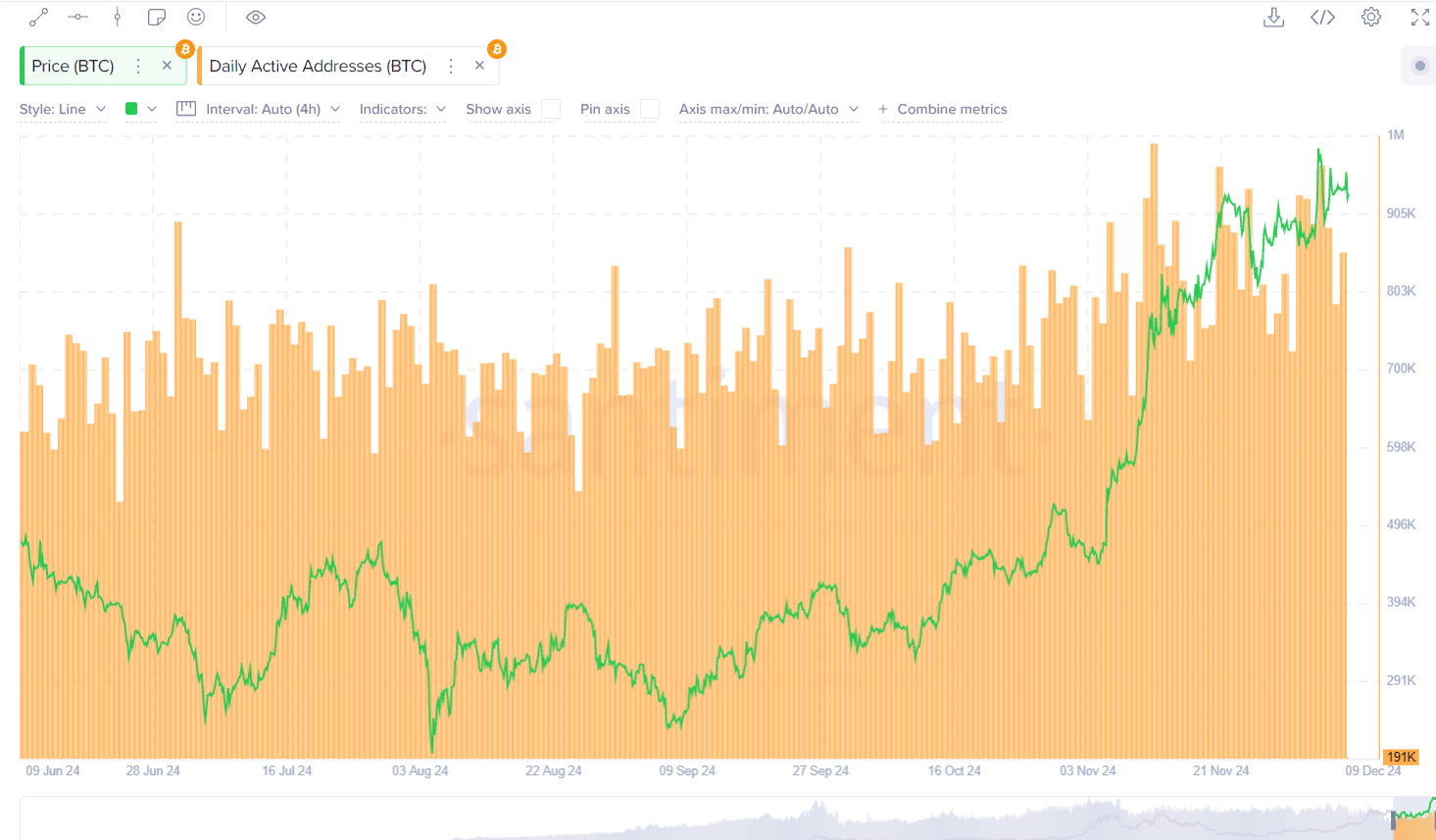Viewport: 1436px width, 840px height.
Task: Click the 191K axis value label
Action: [1400, 757]
